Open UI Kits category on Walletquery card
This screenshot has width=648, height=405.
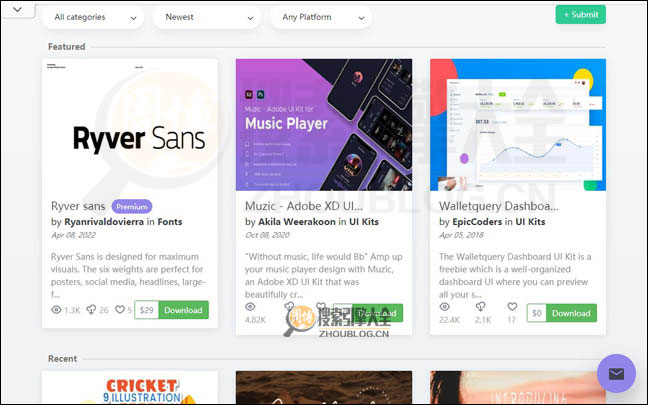530,222
